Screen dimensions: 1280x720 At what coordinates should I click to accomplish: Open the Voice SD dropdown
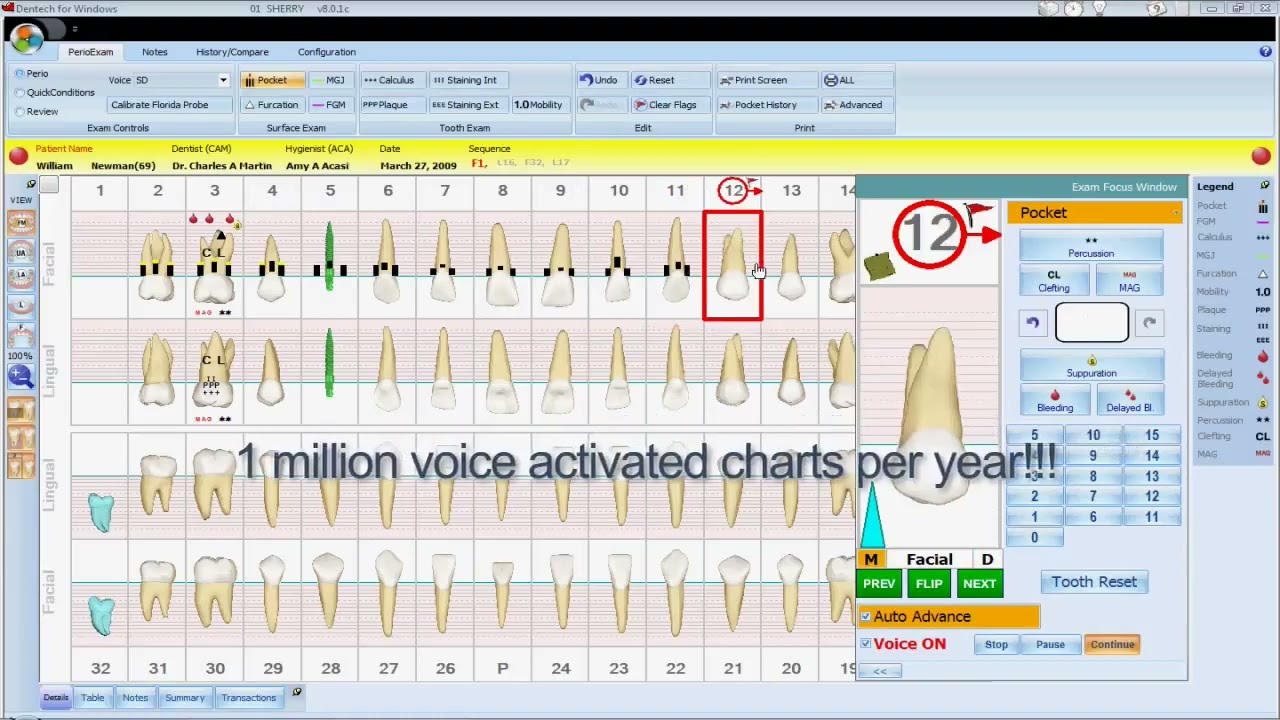223,80
